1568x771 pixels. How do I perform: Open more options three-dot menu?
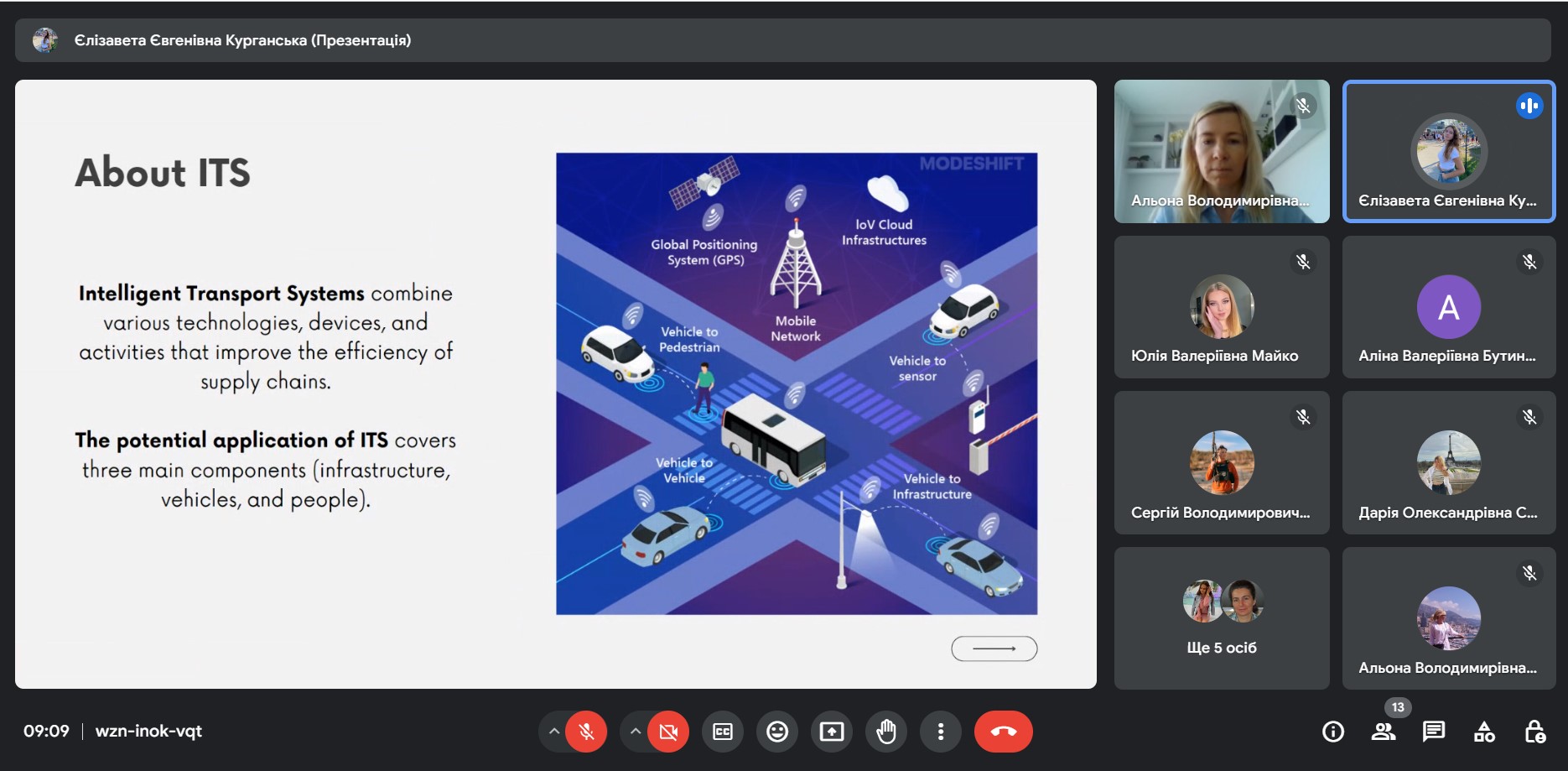click(x=941, y=732)
